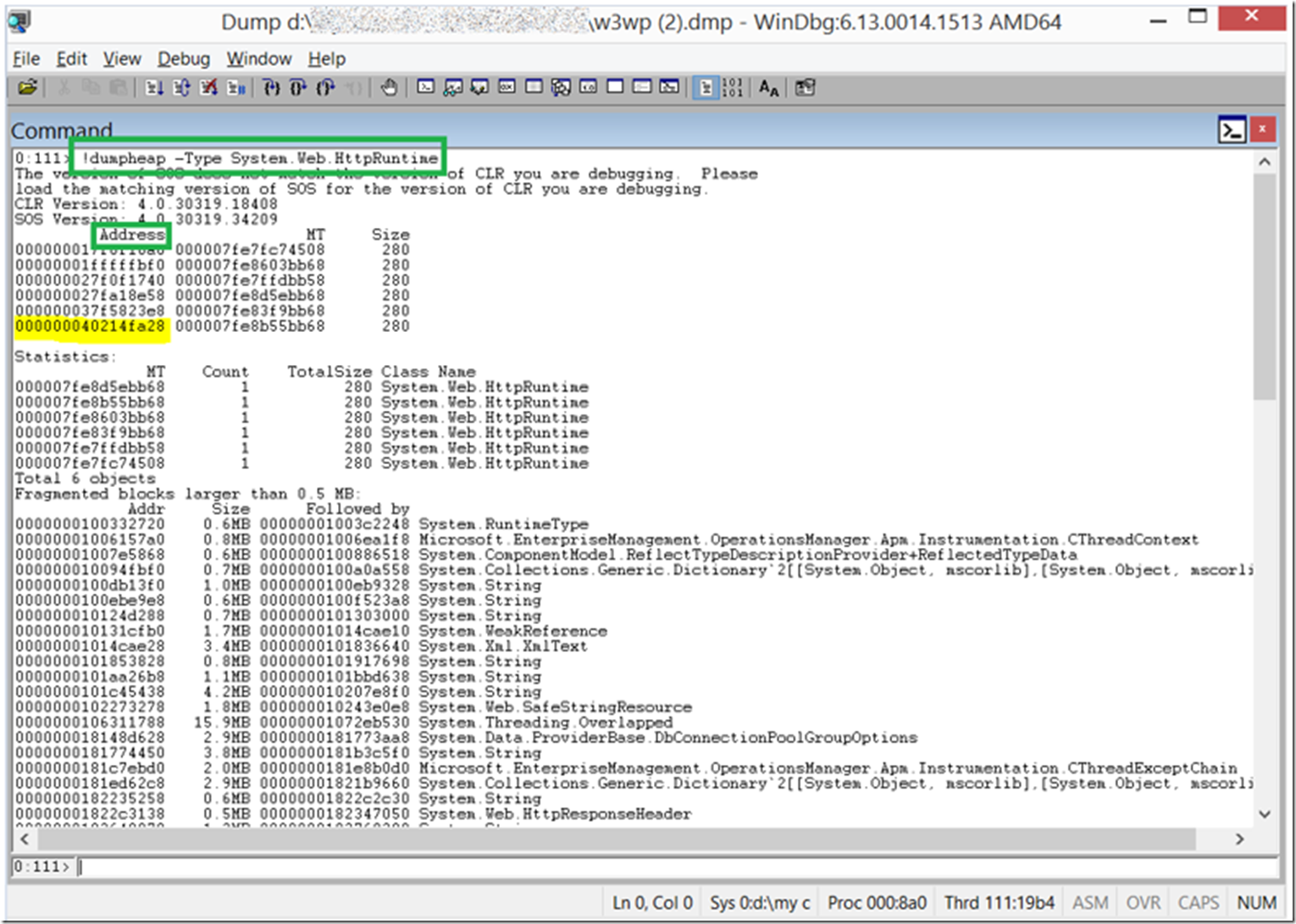The height and width of the screenshot is (924, 1296).
Task: Open the Debug menu
Action: coord(184,58)
